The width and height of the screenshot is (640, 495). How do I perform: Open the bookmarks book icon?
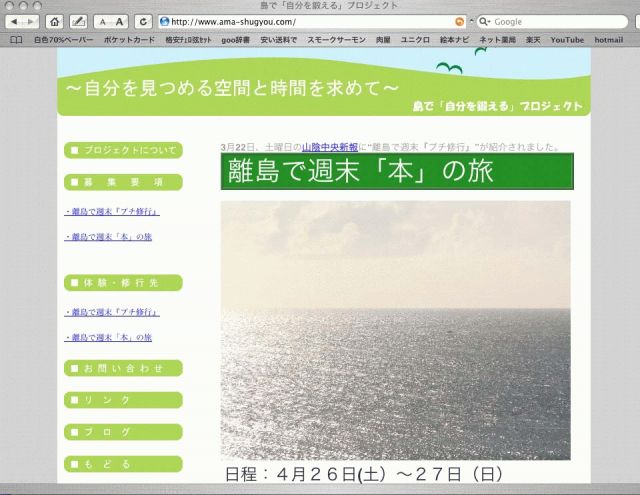[15, 39]
